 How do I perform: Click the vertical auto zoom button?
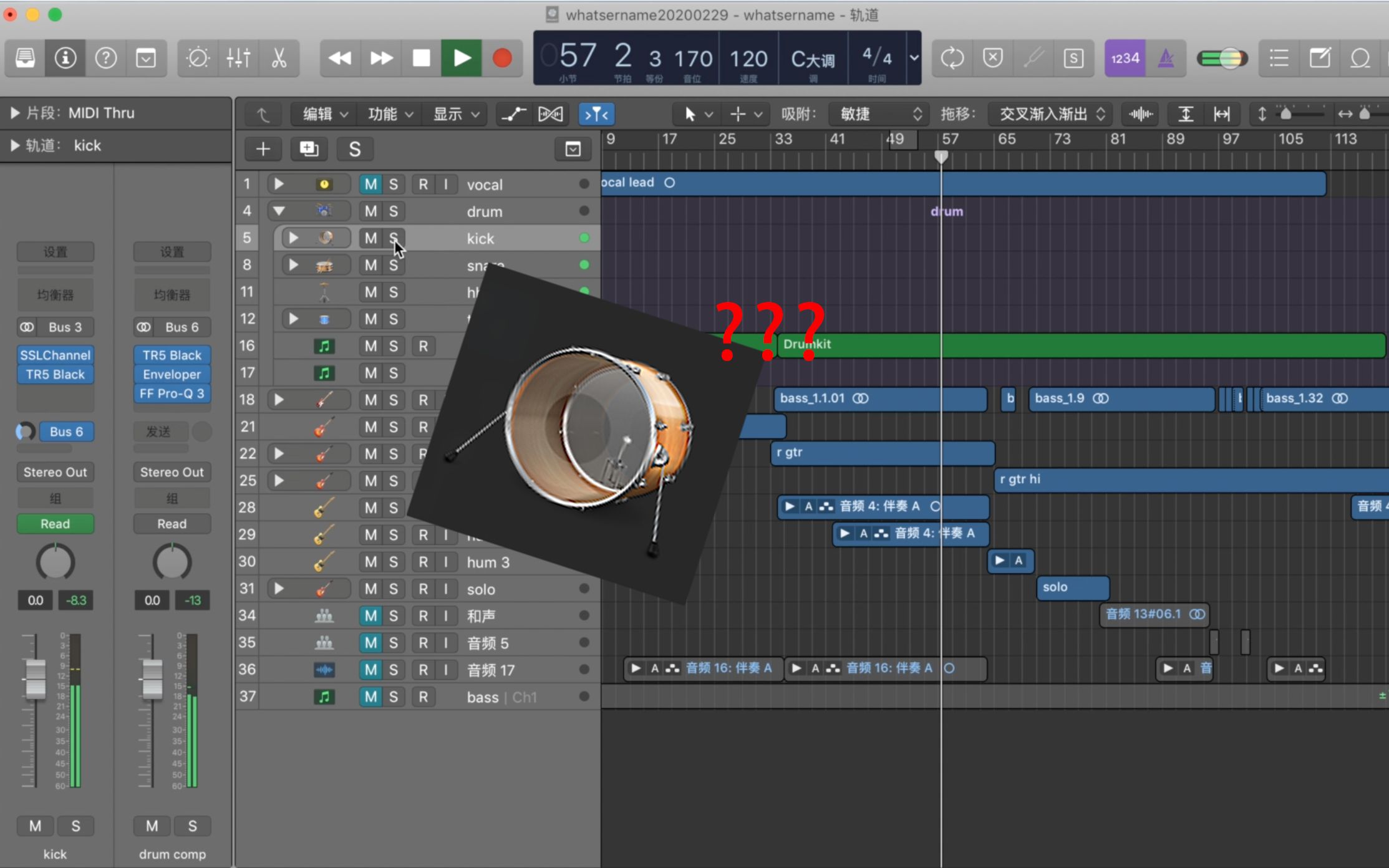(1185, 114)
